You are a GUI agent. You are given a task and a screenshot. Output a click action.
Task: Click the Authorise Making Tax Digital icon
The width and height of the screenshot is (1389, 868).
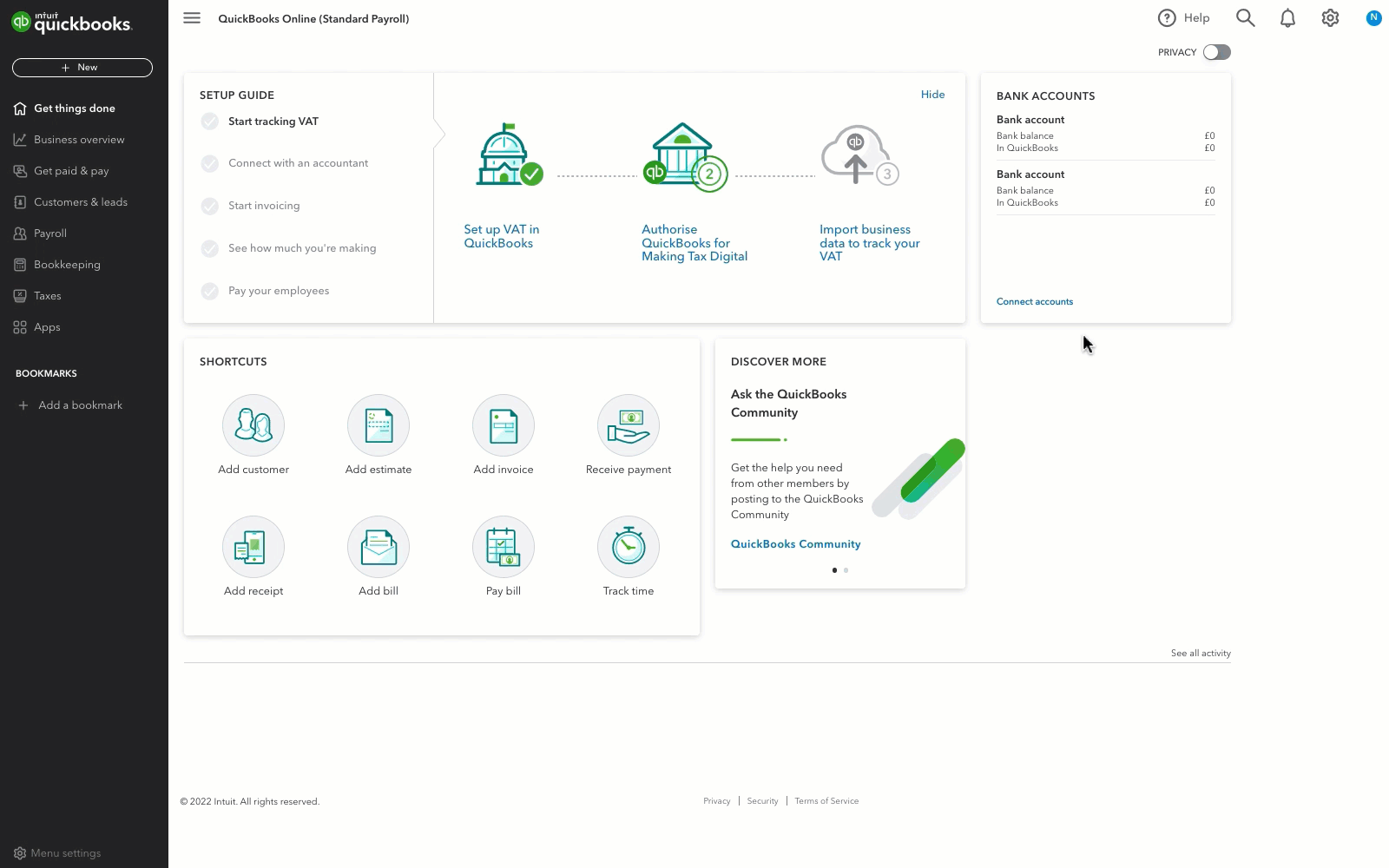coord(685,157)
